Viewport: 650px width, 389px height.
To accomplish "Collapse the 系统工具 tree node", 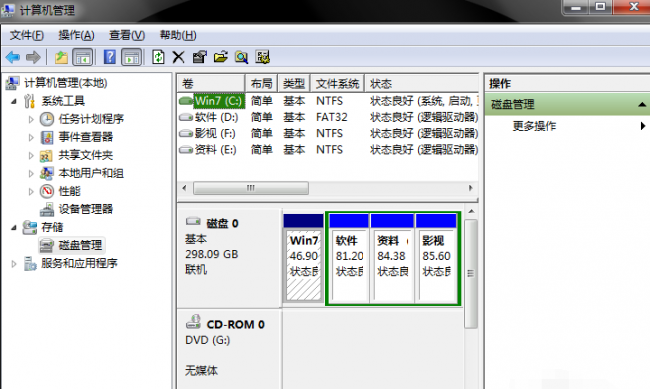I will click(14, 101).
